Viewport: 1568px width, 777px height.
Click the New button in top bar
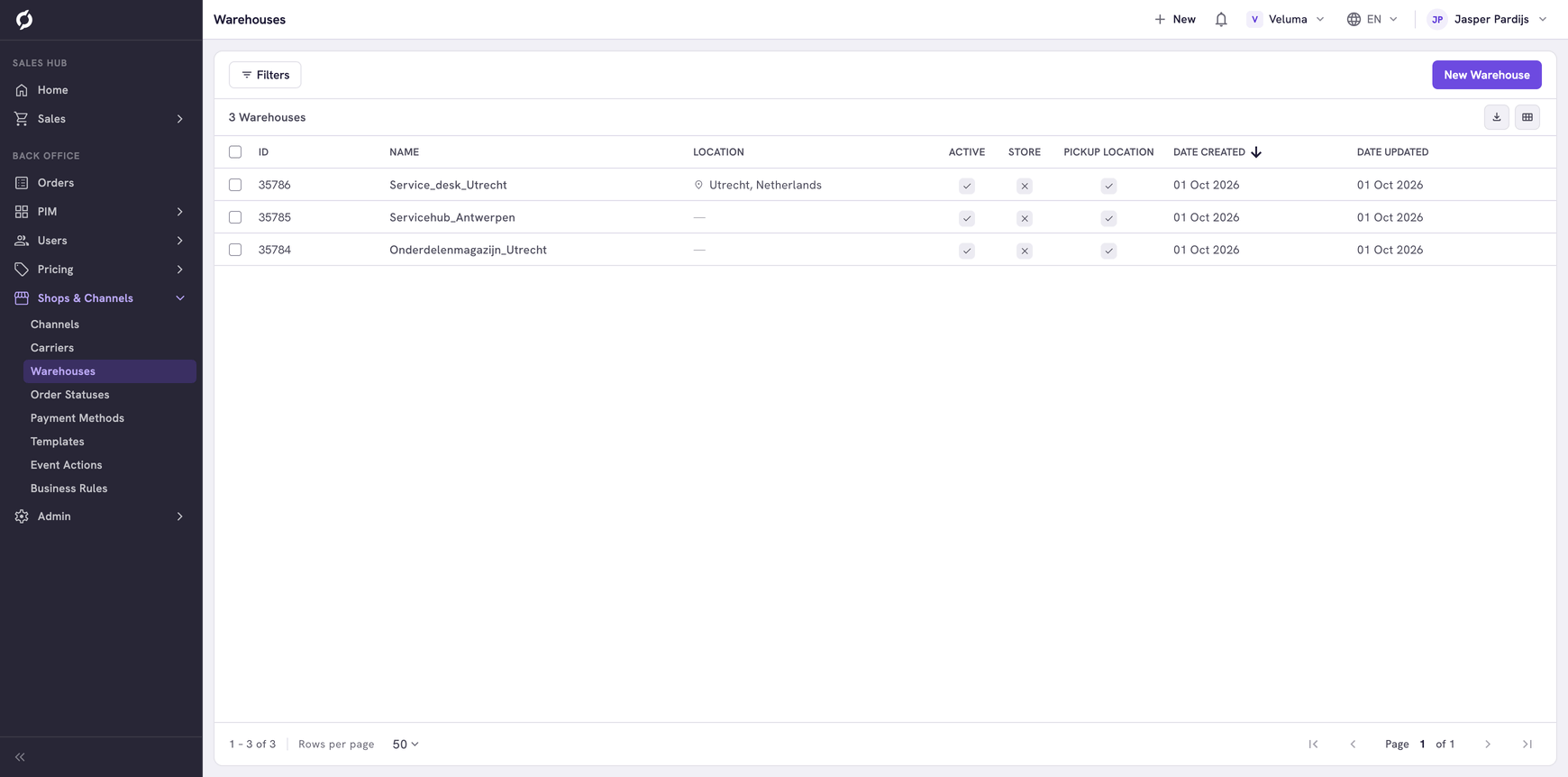1175,19
